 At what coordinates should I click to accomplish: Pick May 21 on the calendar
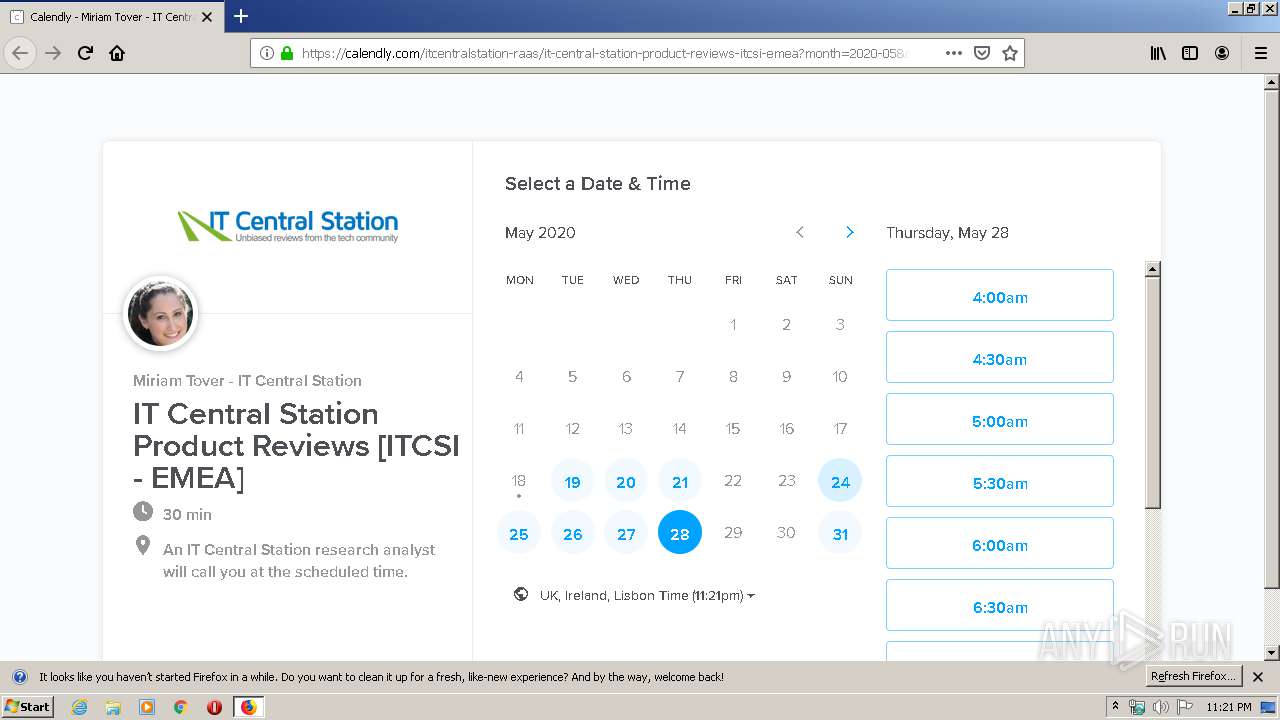point(680,482)
